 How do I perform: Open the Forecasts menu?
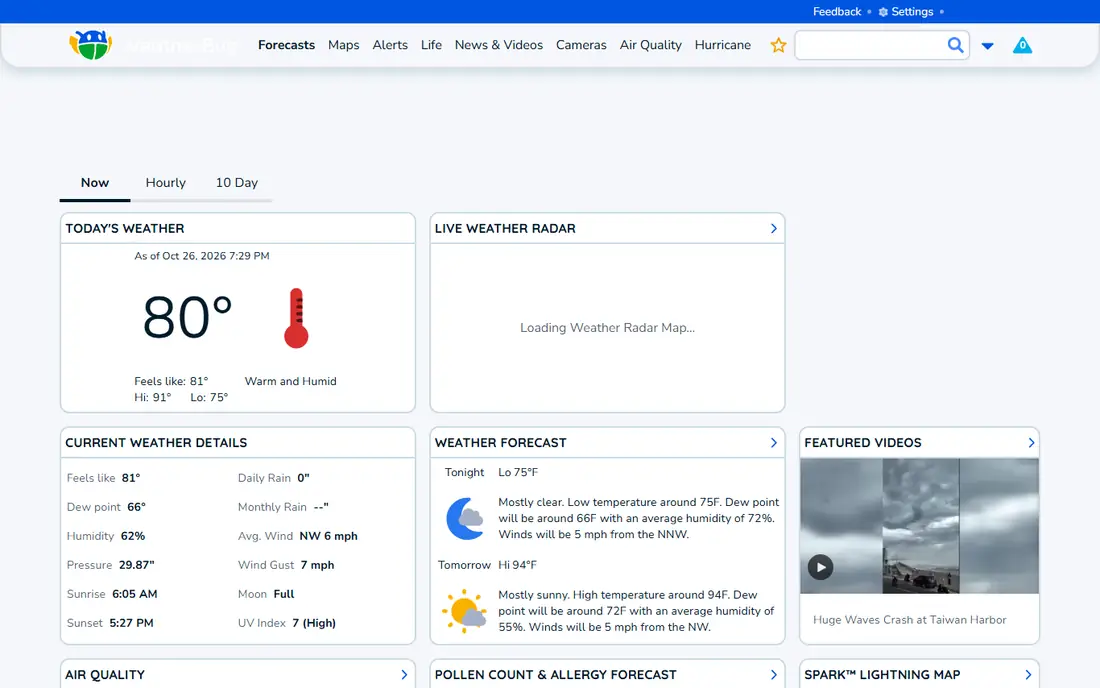pyautogui.click(x=286, y=45)
